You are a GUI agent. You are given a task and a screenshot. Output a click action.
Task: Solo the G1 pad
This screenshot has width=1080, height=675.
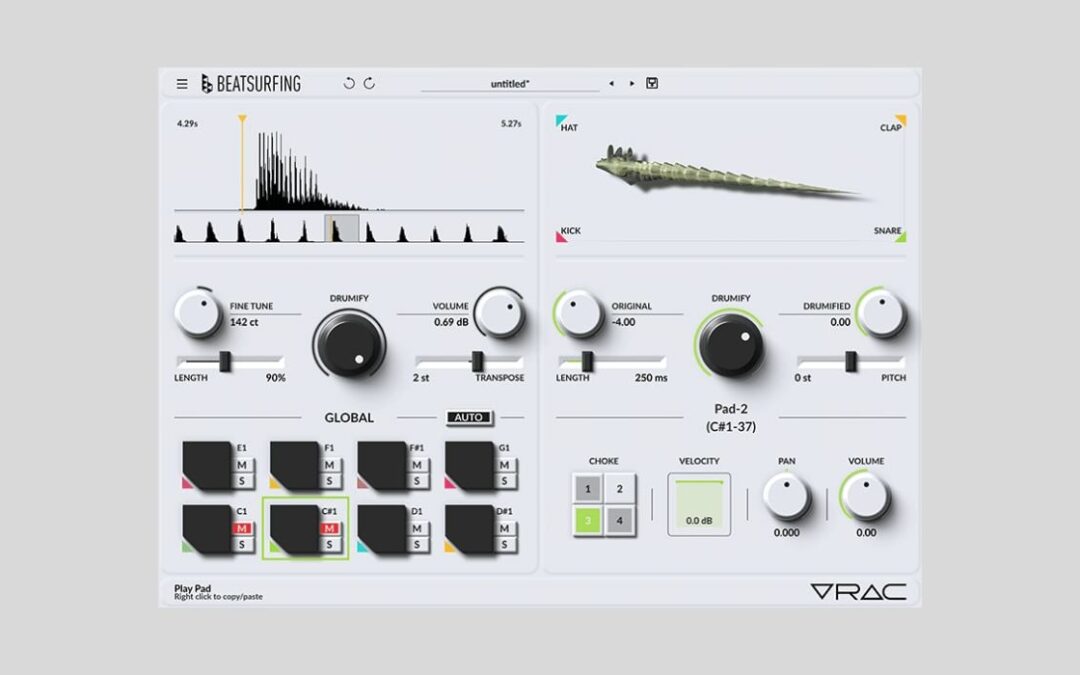coord(504,481)
